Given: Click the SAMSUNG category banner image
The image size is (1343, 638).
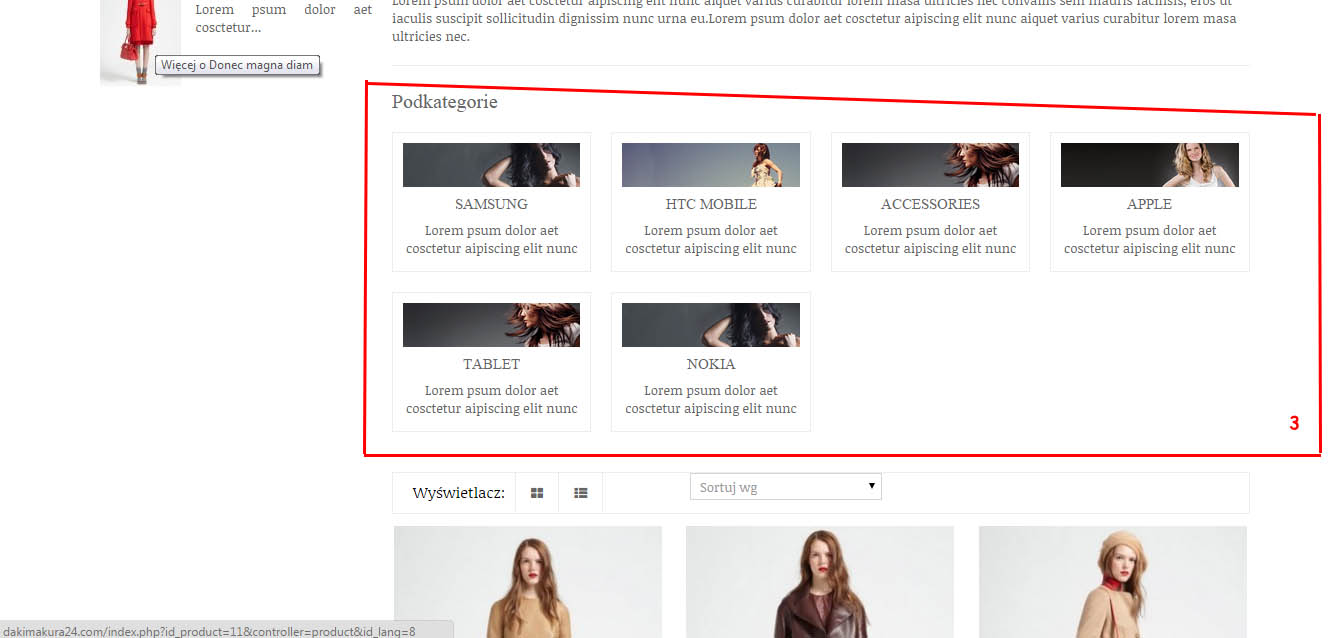Looking at the screenshot, I should point(491,165).
